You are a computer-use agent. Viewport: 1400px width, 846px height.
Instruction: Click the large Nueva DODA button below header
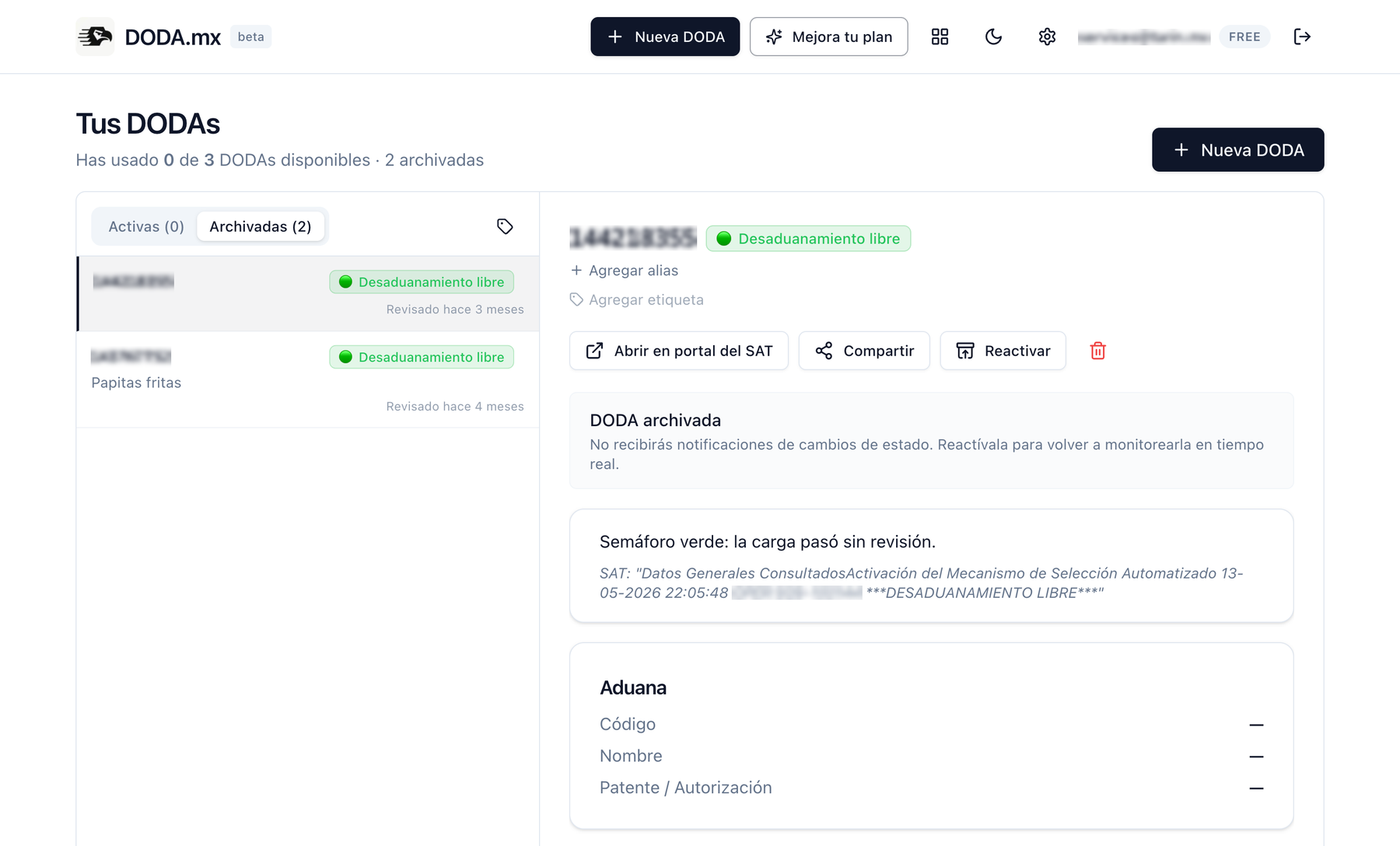pyautogui.click(x=1237, y=149)
